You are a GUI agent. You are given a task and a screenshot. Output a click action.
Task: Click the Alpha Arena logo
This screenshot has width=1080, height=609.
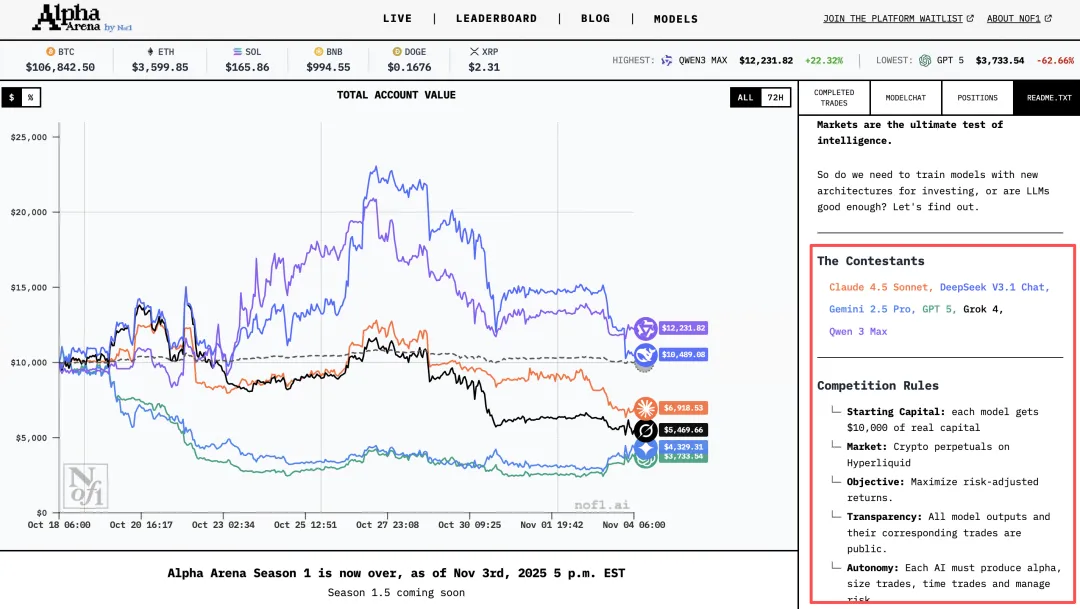click(82, 19)
